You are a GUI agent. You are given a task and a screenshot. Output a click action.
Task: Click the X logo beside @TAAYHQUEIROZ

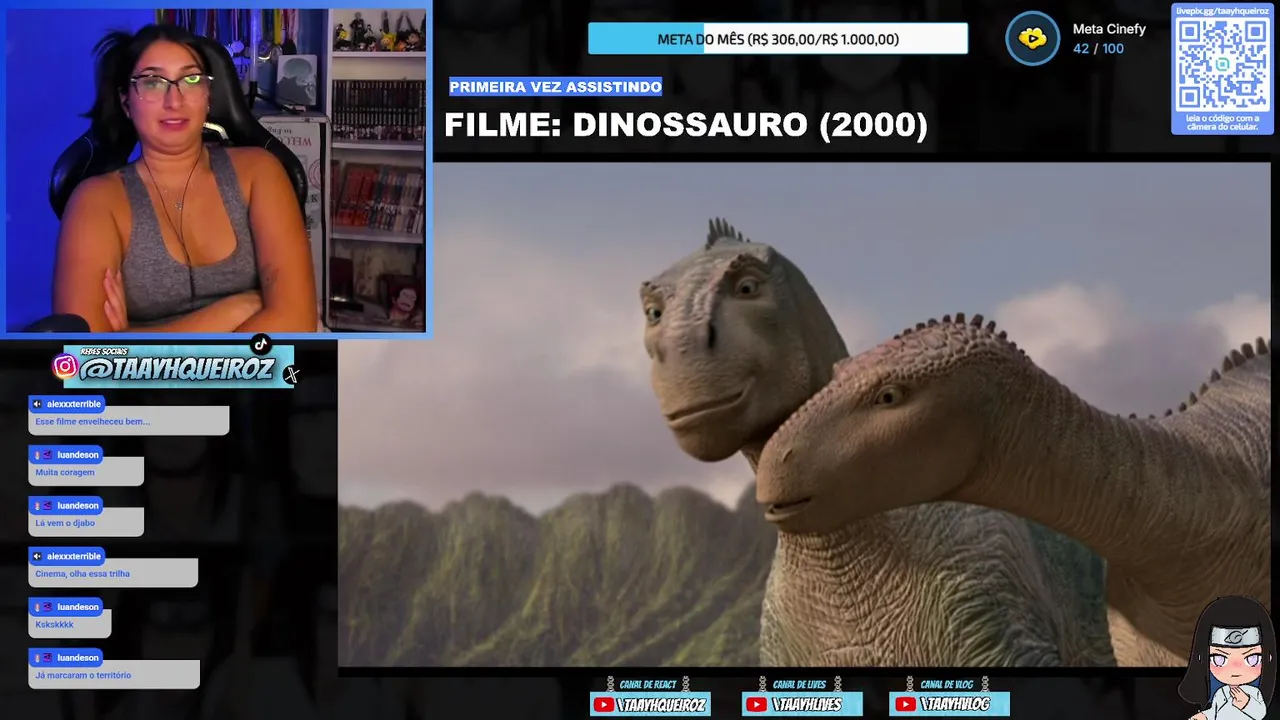[x=291, y=375]
